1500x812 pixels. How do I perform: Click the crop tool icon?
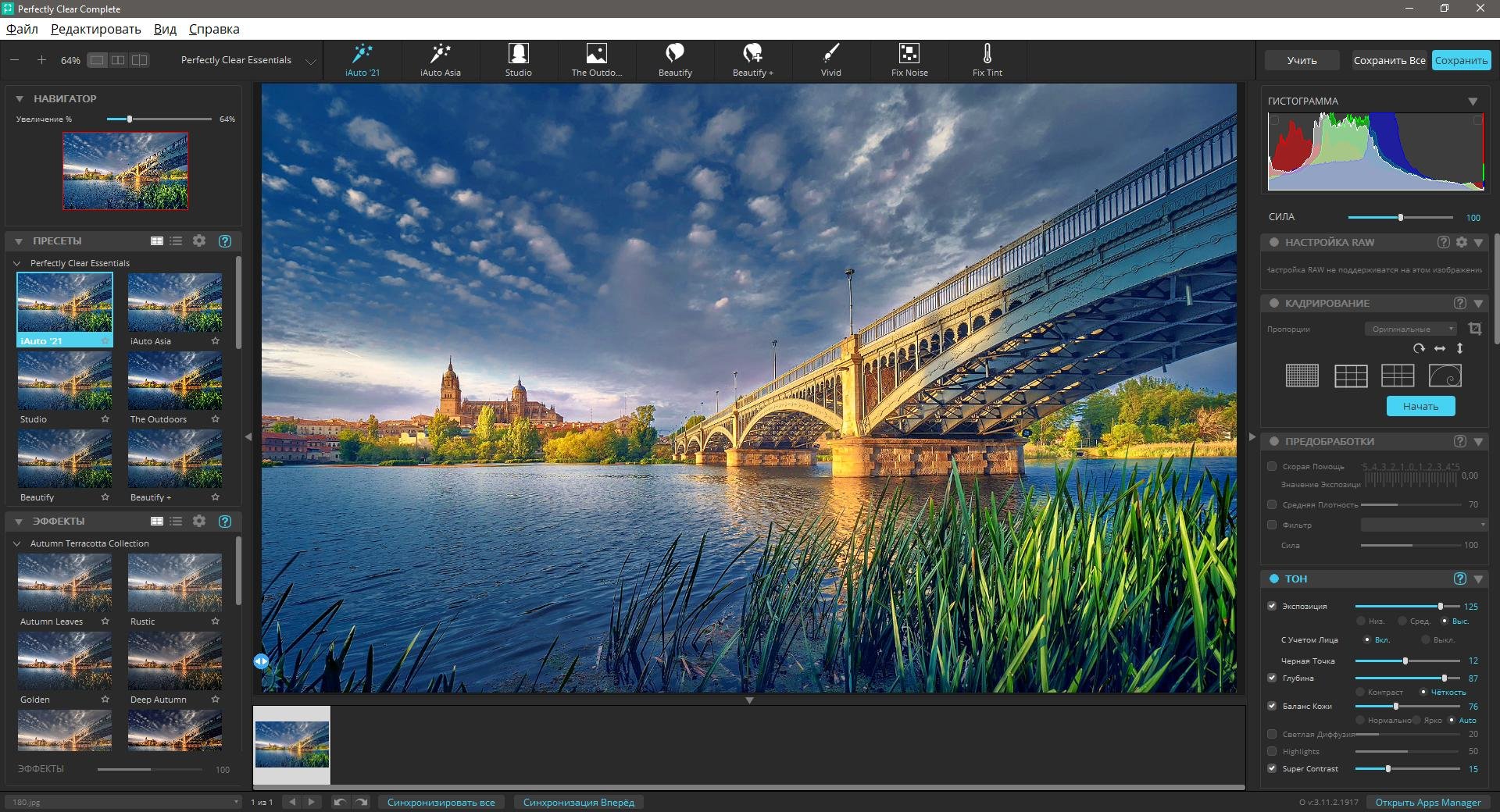pyautogui.click(x=1474, y=329)
